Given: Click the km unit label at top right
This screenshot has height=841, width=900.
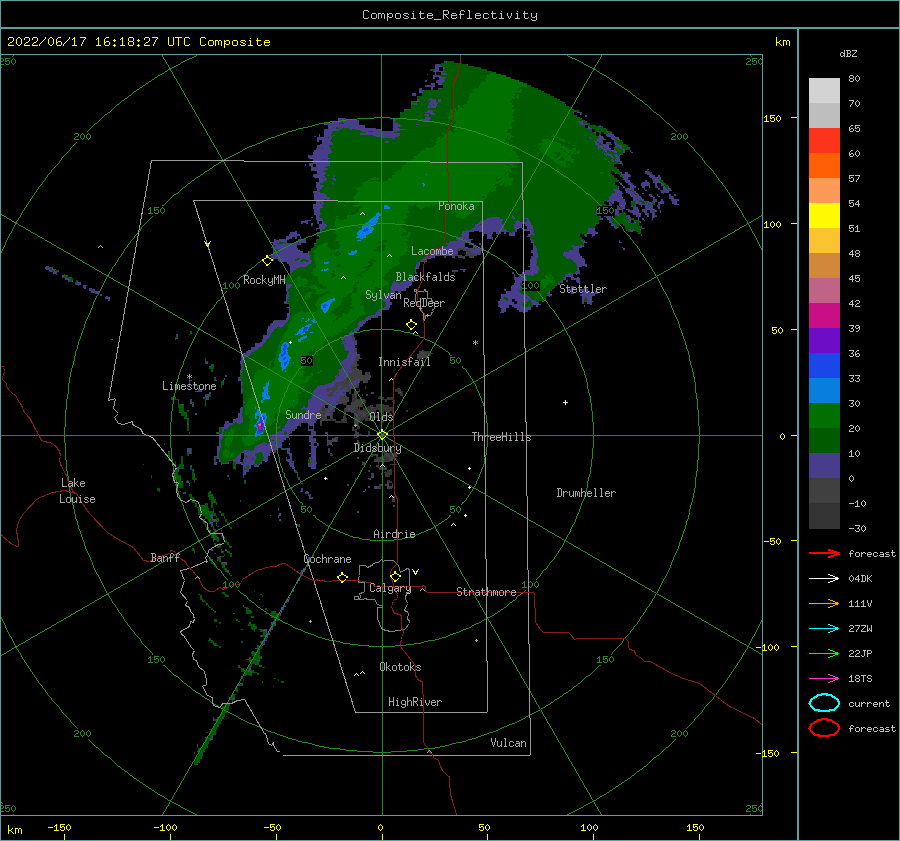Looking at the screenshot, I should 782,42.
